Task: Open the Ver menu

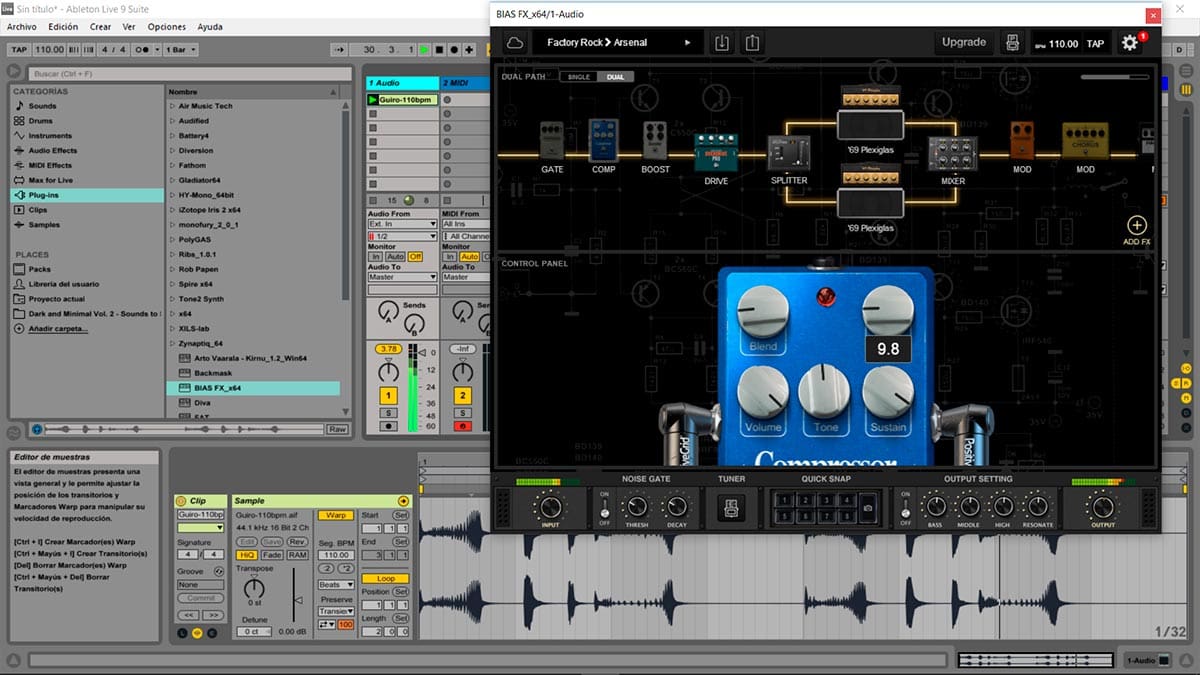Action: coord(129,27)
